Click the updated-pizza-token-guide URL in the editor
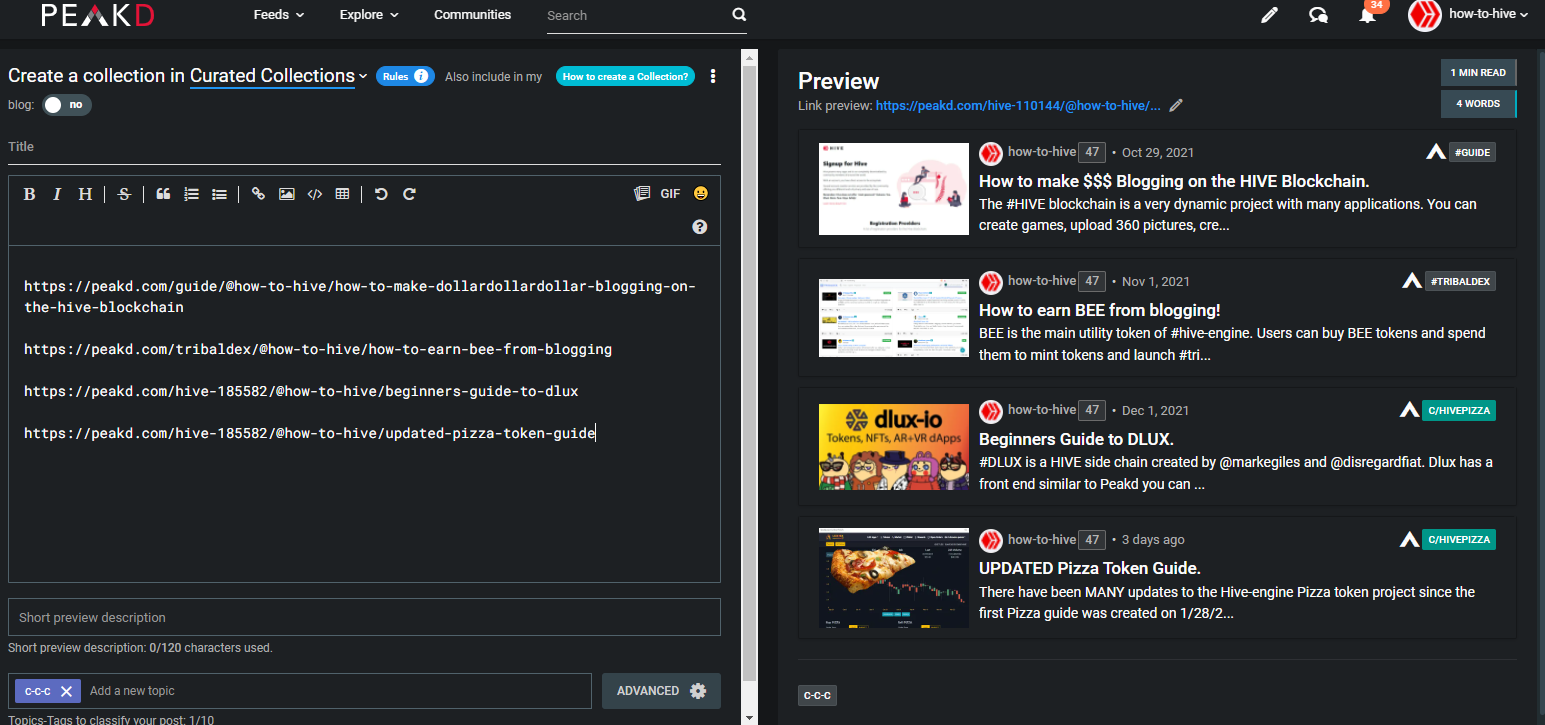This screenshot has height=725, width=1545. [309, 433]
